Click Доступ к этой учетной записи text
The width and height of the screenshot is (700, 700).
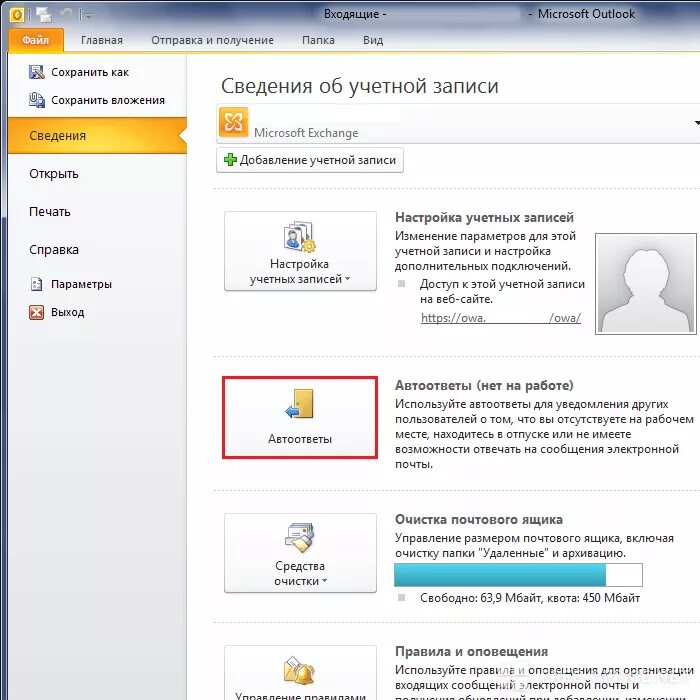[502, 291]
